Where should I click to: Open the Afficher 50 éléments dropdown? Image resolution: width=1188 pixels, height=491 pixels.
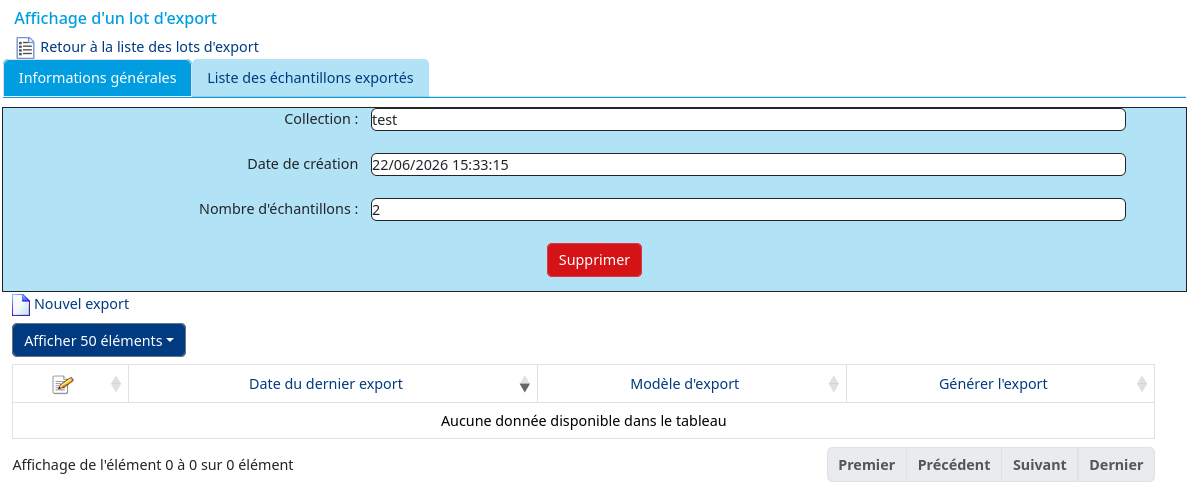click(98, 340)
